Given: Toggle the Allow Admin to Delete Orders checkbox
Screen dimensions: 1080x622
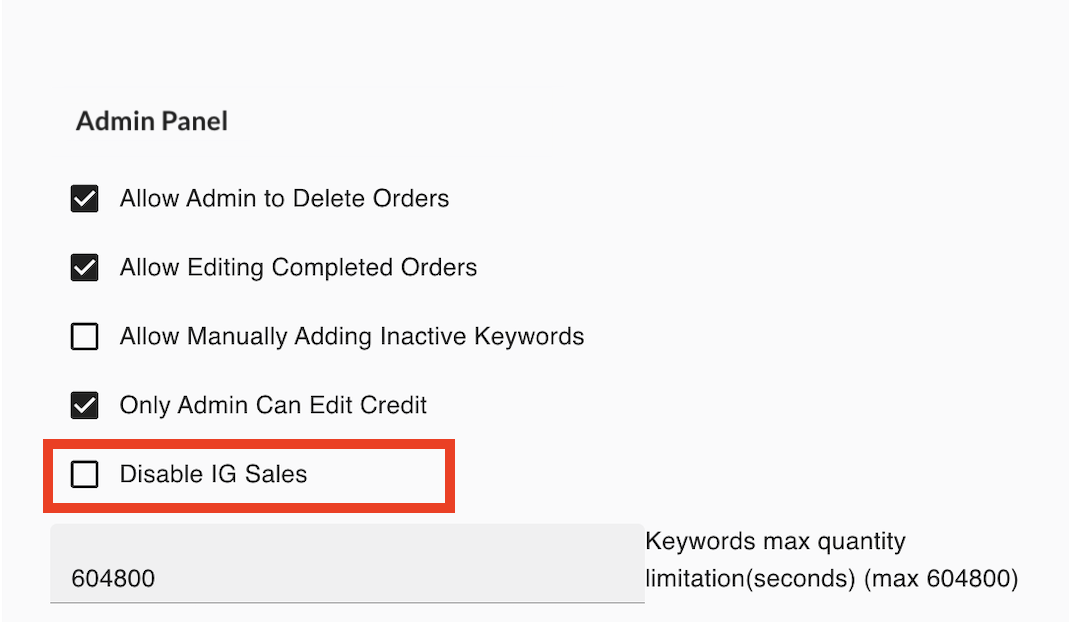Looking at the screenshot, I should [x=84, y=198].
